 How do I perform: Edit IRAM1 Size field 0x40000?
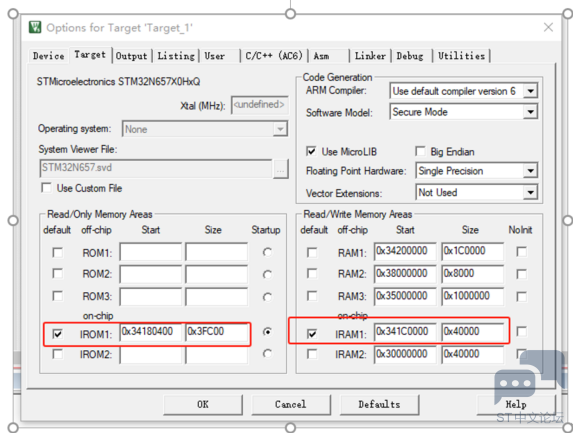tap(473, 332)
